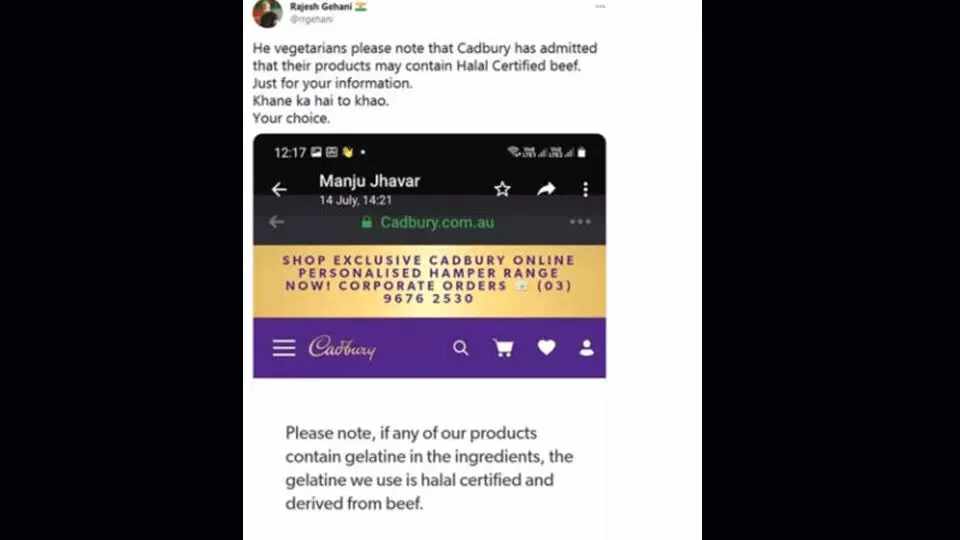960x540 pixels.
Task: Open the Cadbury hamburger menu
Action: tap(284, 348)
